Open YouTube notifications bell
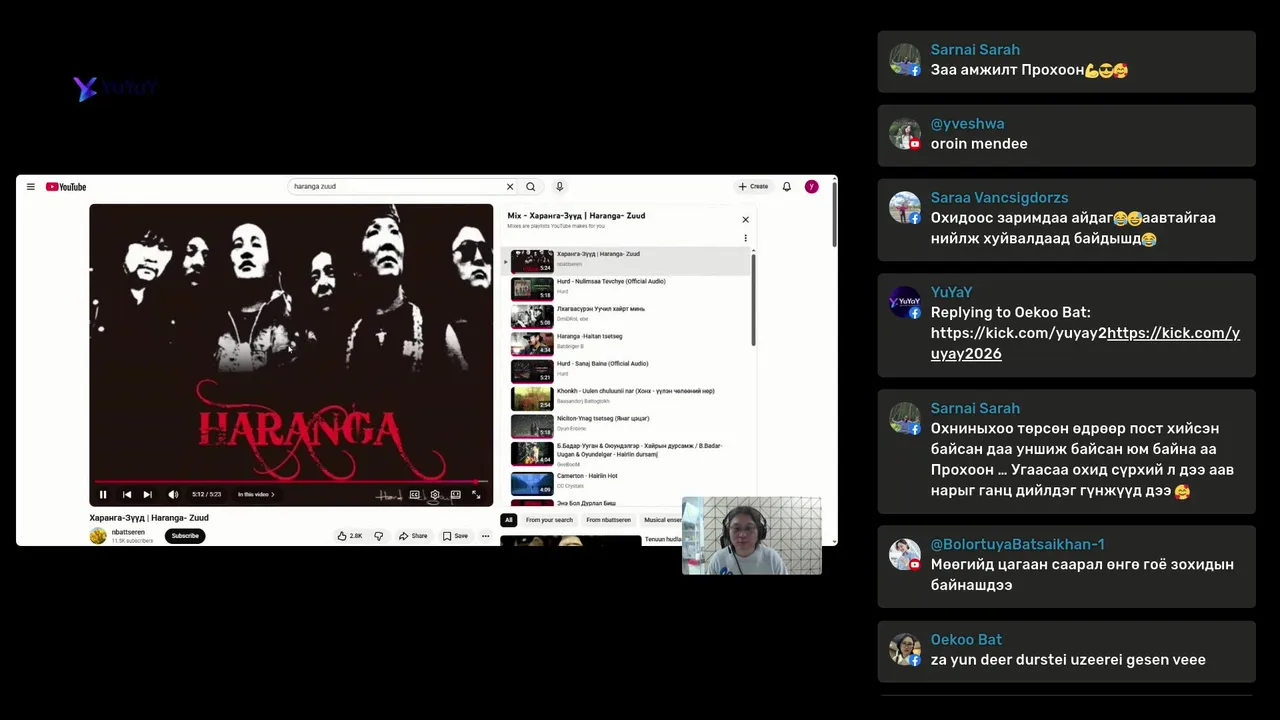Viewport: 1280px width, 720px height. point(787,187)
